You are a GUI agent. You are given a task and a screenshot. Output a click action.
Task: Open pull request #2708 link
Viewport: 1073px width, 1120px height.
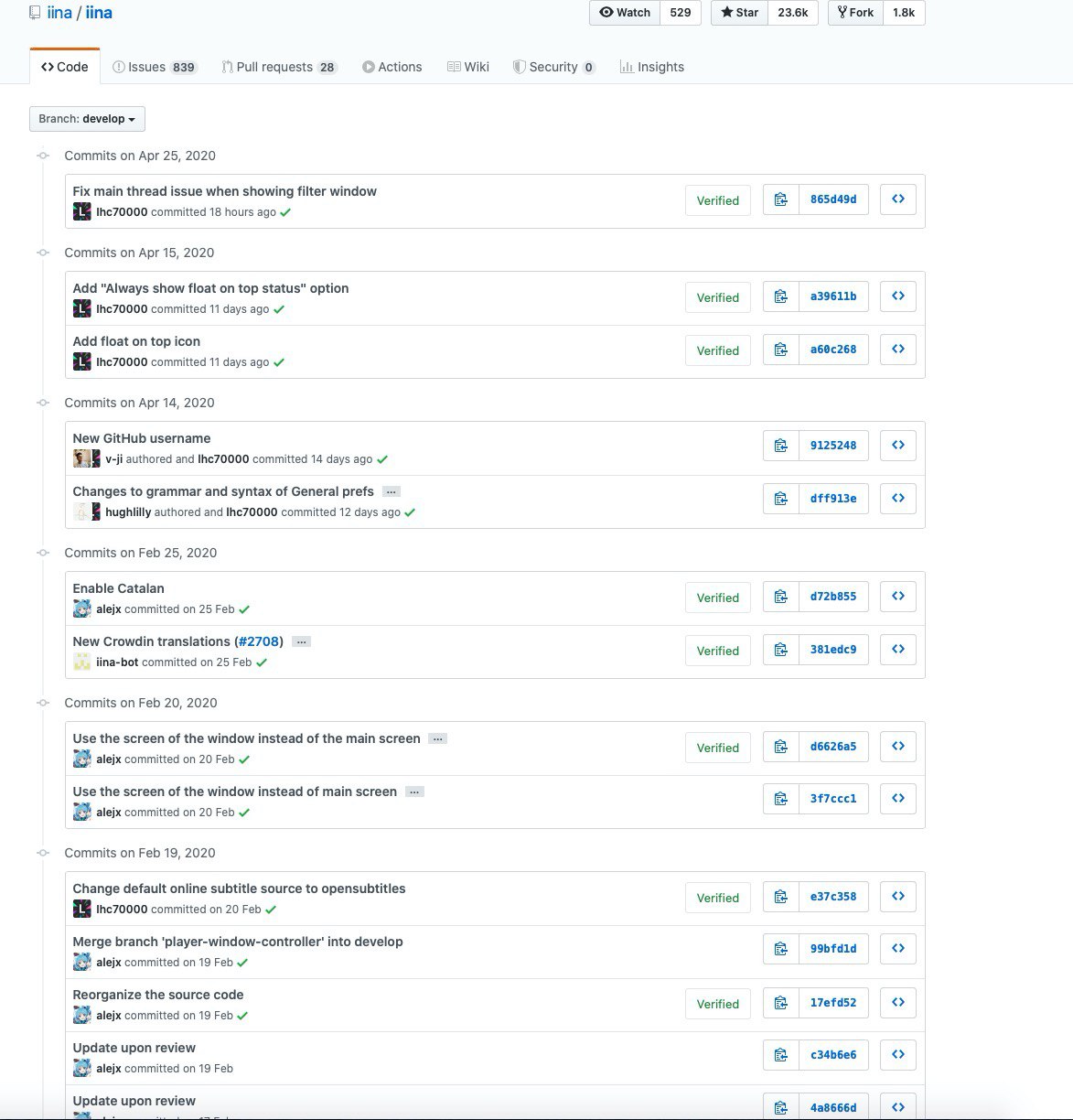(x=259, y=641)
